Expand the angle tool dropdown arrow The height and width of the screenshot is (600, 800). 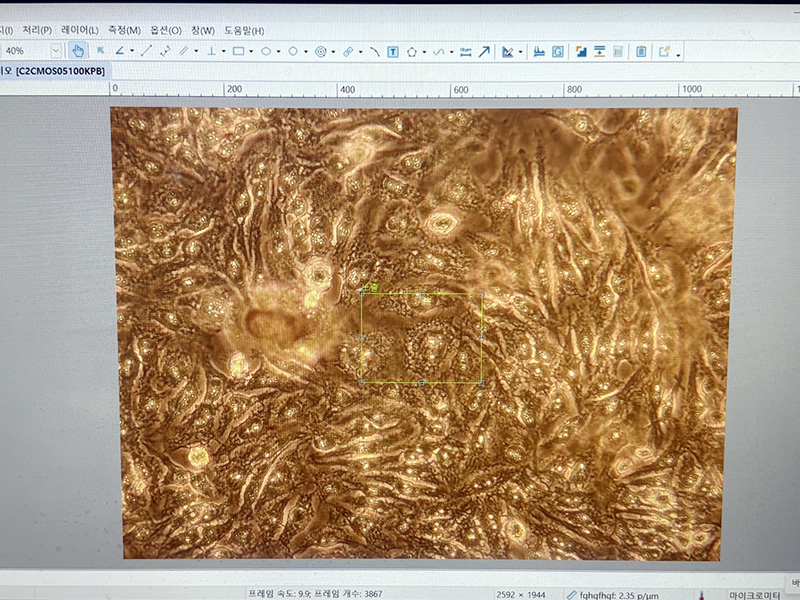coord(131,51)
